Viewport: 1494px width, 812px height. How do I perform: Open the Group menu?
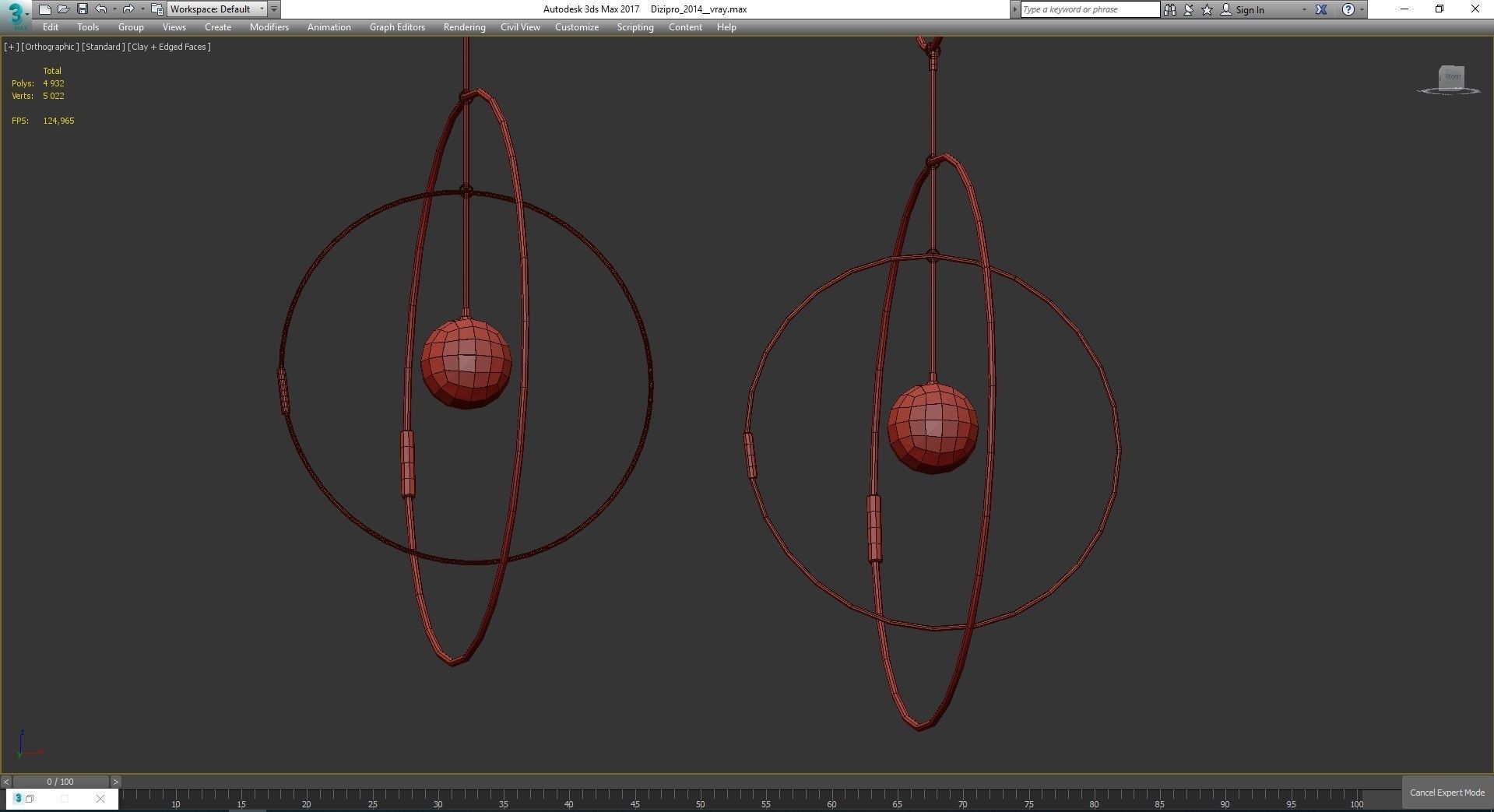(131, 27)
